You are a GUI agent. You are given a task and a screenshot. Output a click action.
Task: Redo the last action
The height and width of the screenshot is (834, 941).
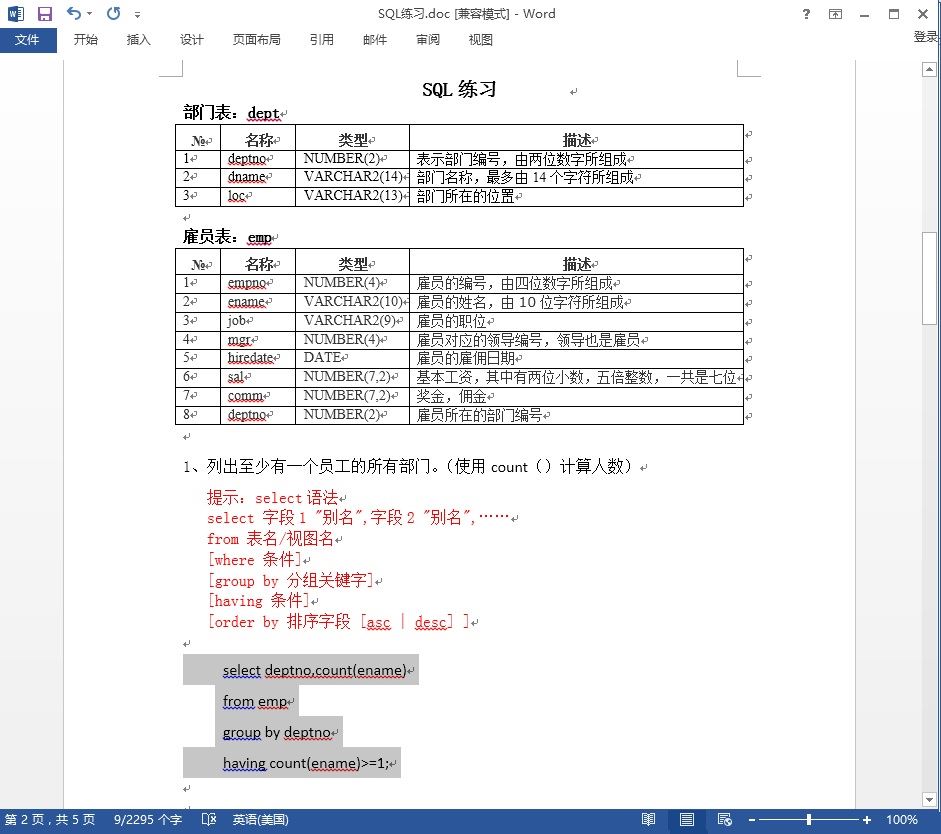click(x=113, y=13)
